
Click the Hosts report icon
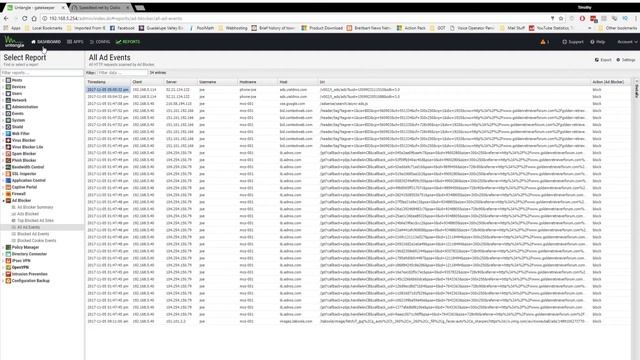click(x=8, y=80)
